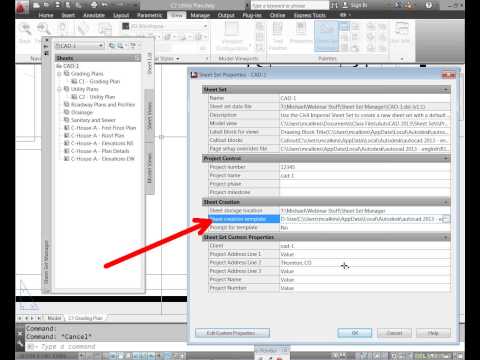Screen dimensions: 480x360
Task: Click the Page setup overrides file row
Action: (x=329, y=149)
